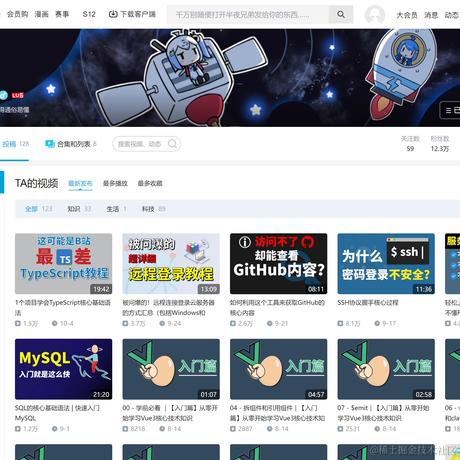The width and height of the screenshot is (460, 460).
Task: Open title SQL的核心基础语法
Action: click(57, 413)
